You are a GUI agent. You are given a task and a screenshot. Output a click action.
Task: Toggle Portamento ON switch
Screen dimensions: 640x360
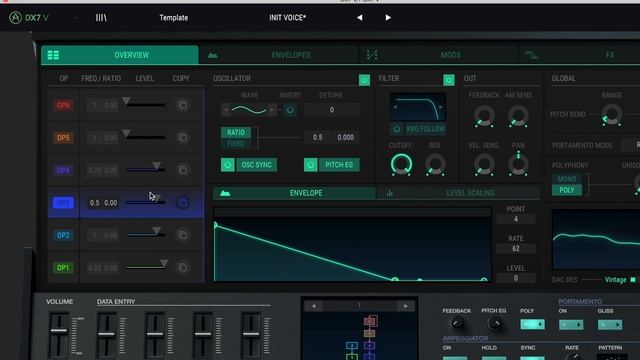(x=571, y=324)
